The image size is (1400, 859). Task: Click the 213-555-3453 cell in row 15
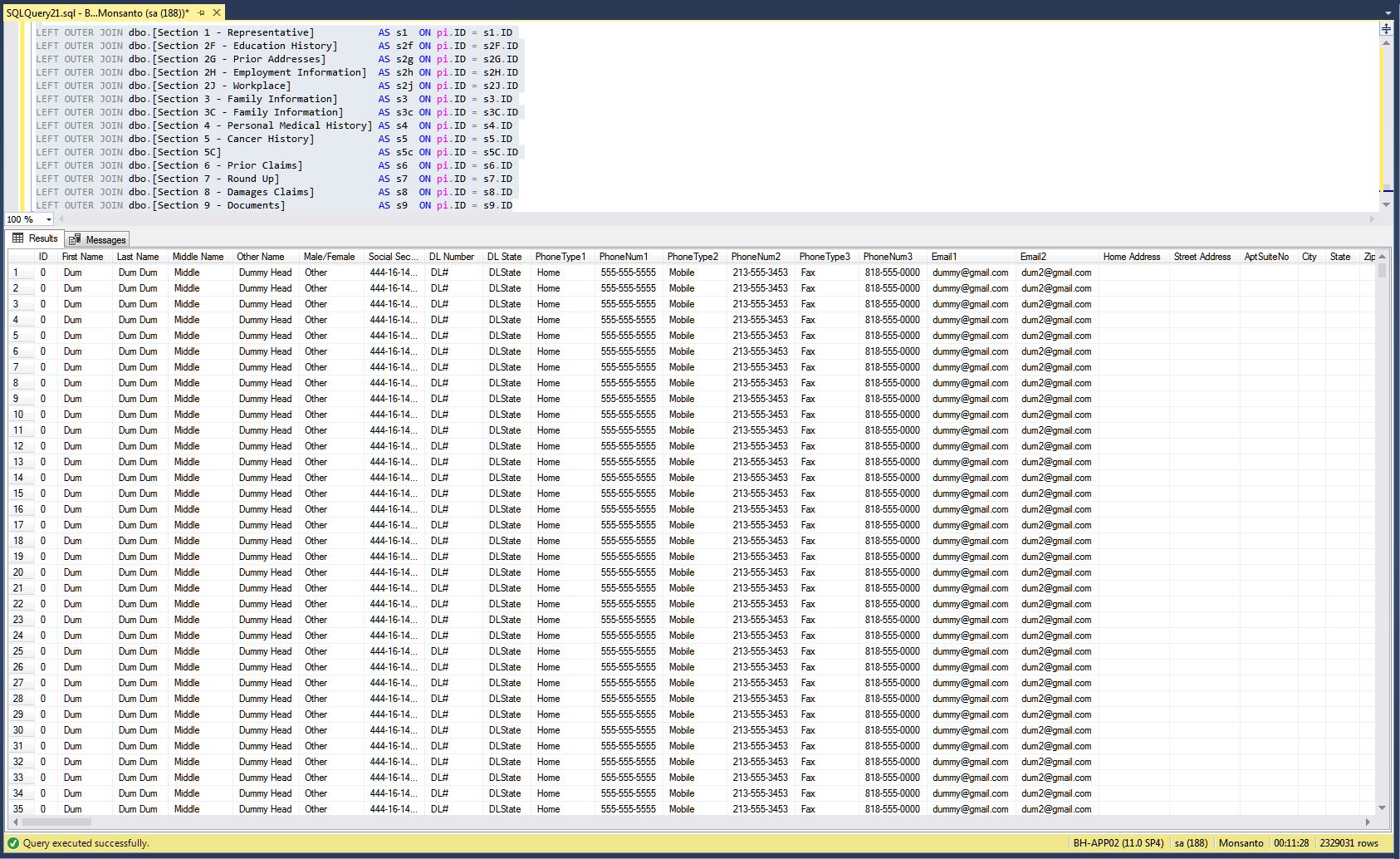pos(761,493)
